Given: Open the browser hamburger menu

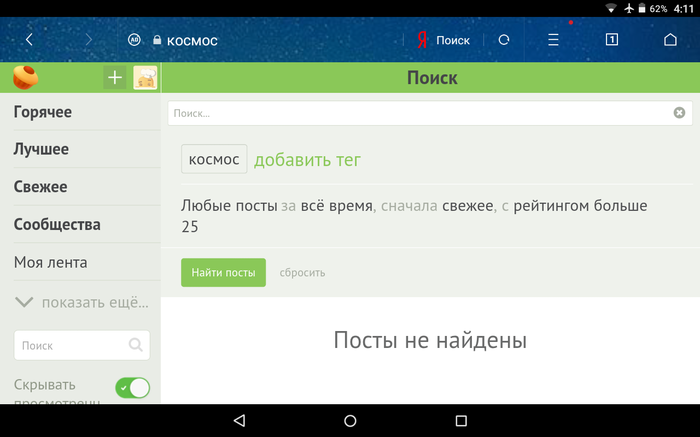Looking at the screenshot, I should pos(553,40).
